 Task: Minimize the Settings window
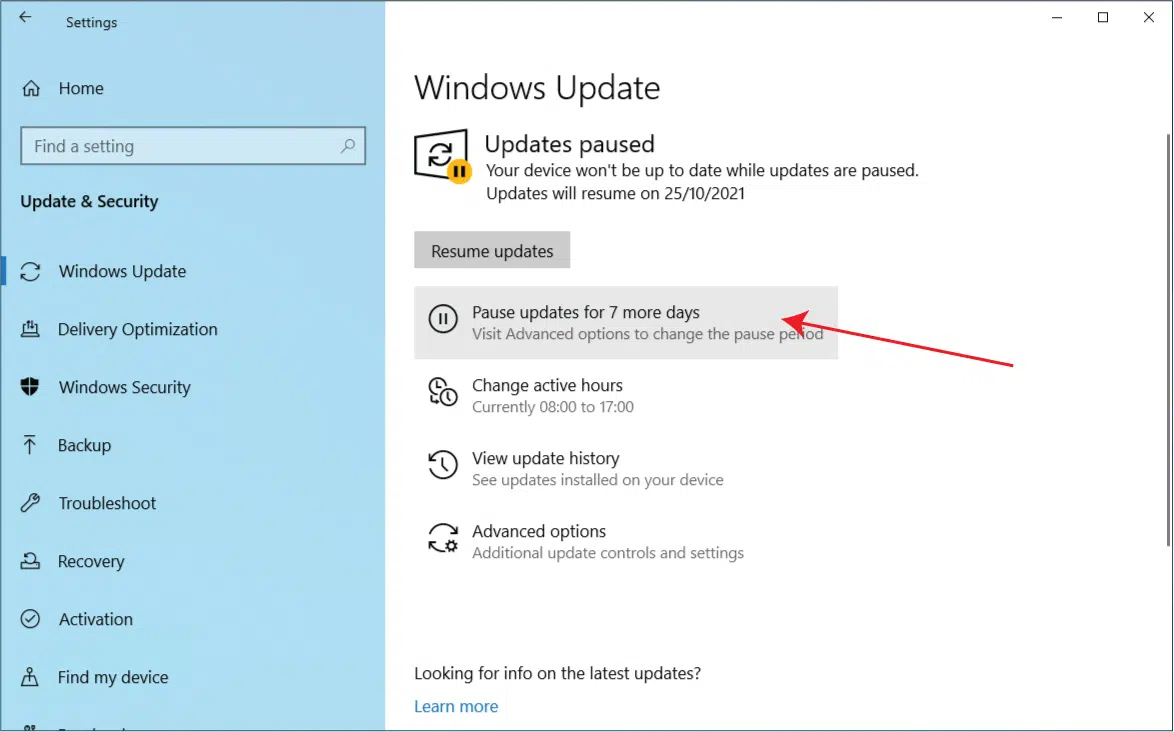[1057, 17]
